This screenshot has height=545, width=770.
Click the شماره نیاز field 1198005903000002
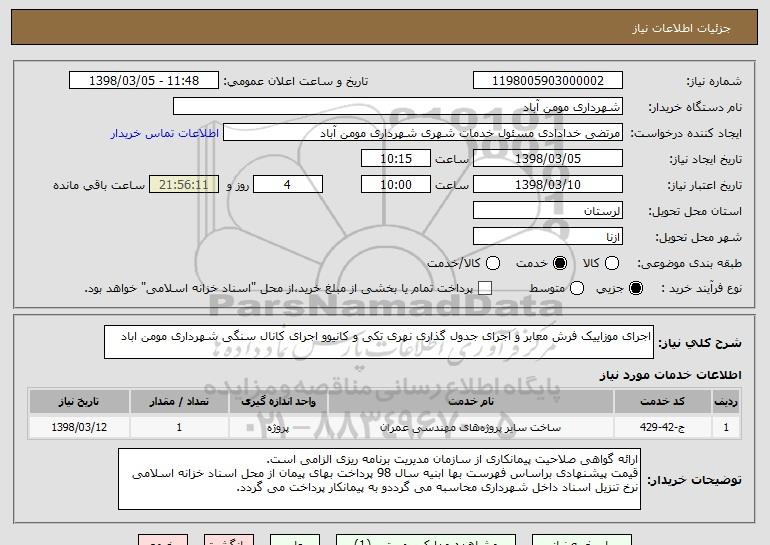pyautogui.click(x=548, y=81)
